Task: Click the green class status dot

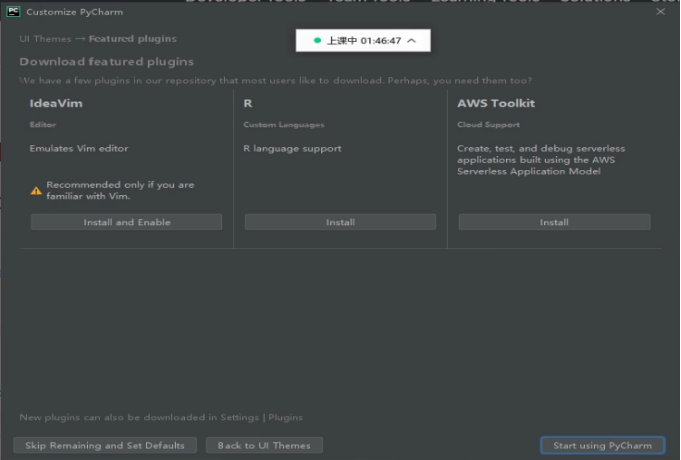Action: [x=317, y=40]
